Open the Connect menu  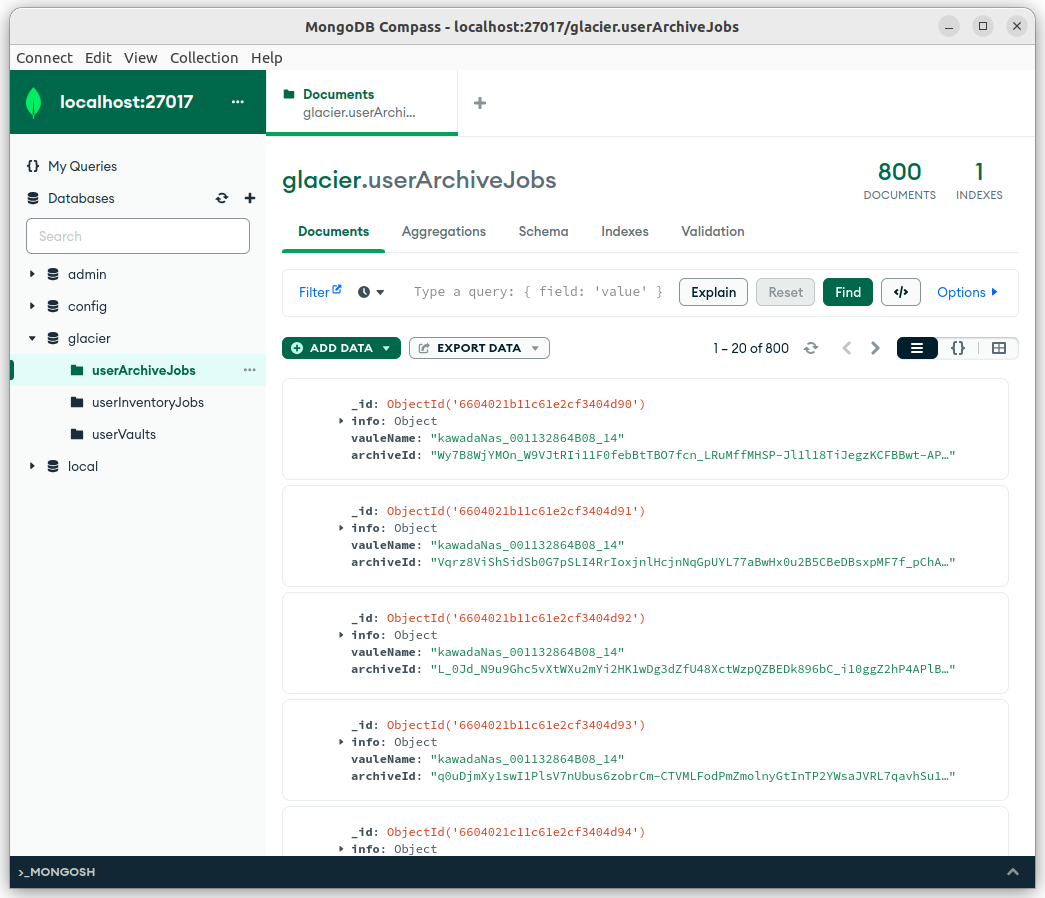(44, 58)
